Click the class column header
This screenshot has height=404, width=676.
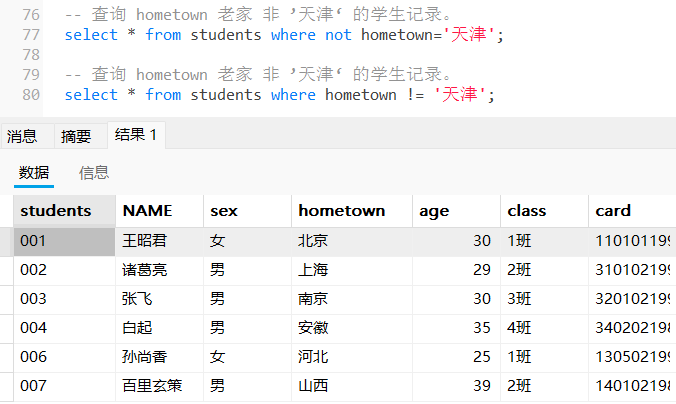tap(544, 211)
